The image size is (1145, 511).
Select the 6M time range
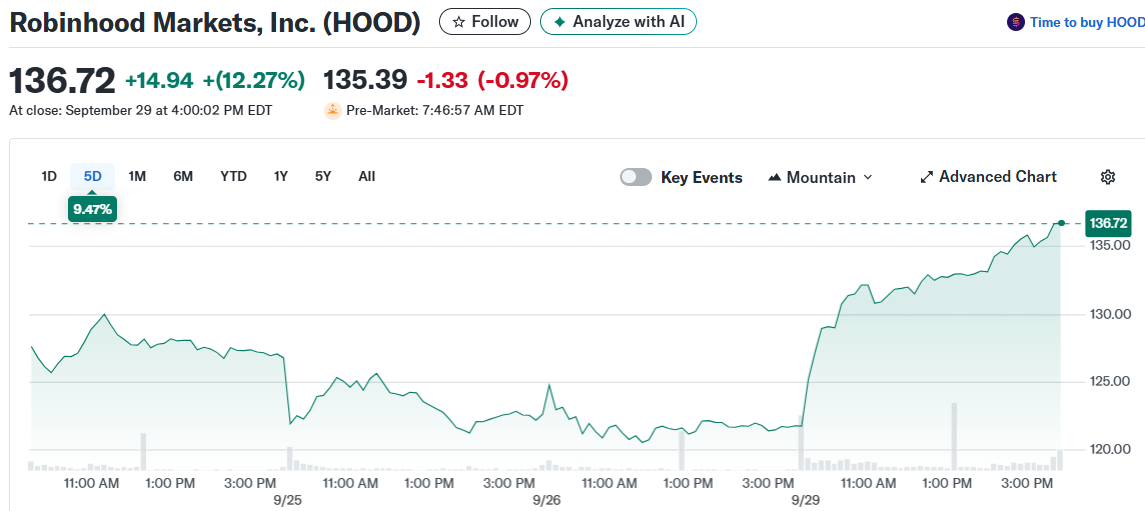183,176
